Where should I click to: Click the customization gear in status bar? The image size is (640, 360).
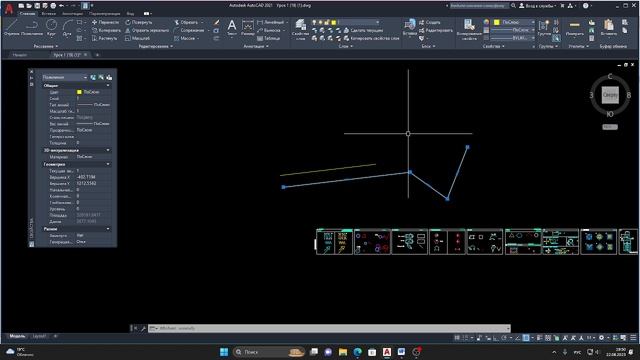coord(602,338)
